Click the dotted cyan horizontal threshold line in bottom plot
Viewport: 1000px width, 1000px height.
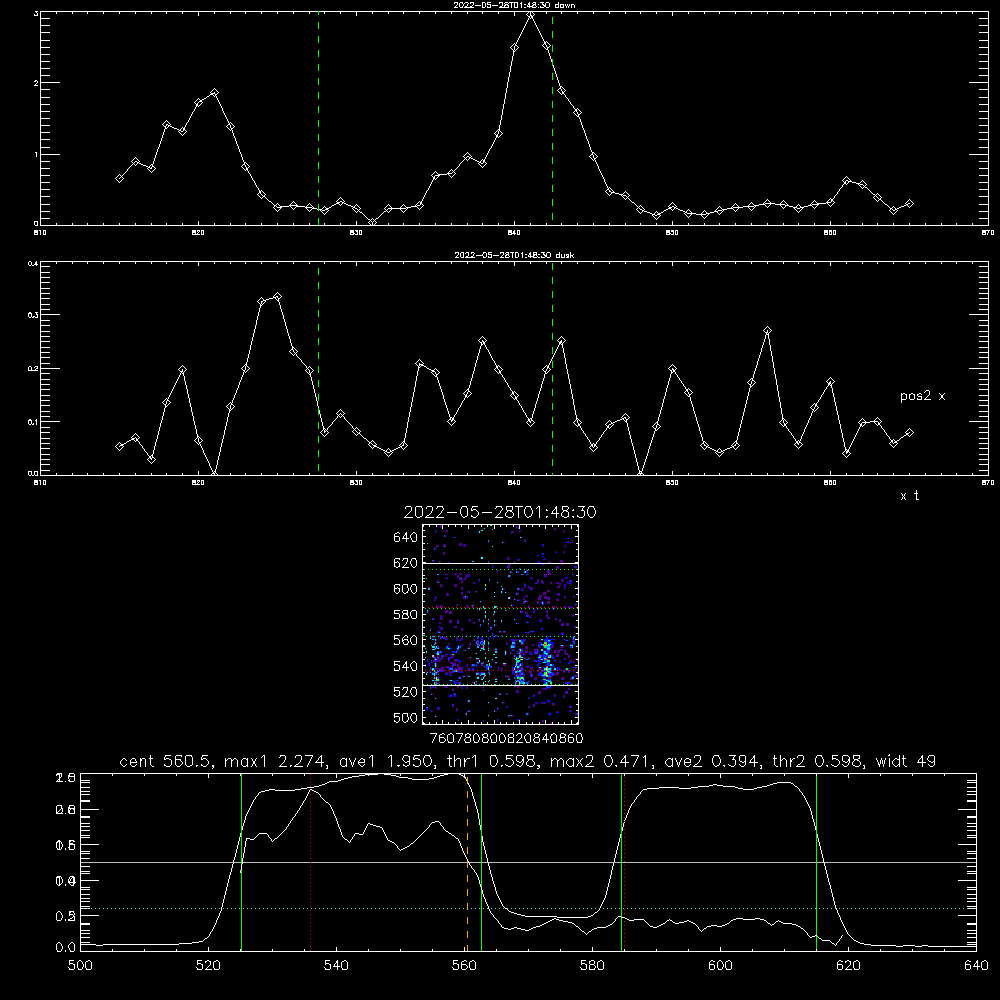528,908
